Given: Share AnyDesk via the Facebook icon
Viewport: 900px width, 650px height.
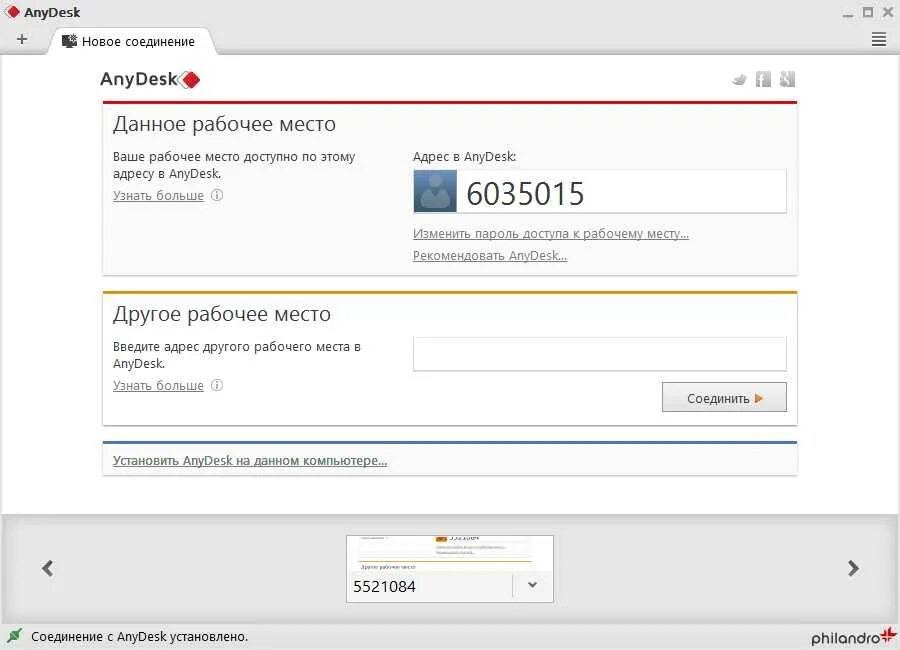Looking at the screenshot, I should 763,79.
